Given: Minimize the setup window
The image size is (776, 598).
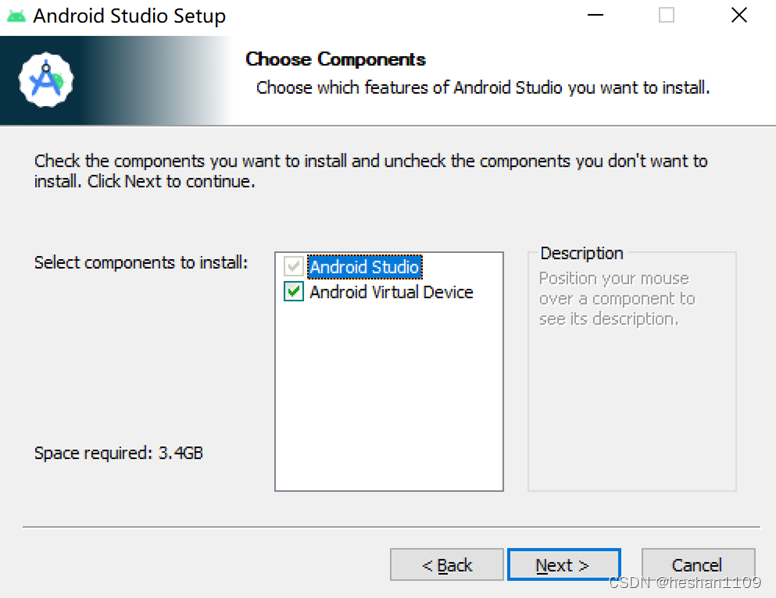Looking at the screenshot, I should (x=595, y=15).
